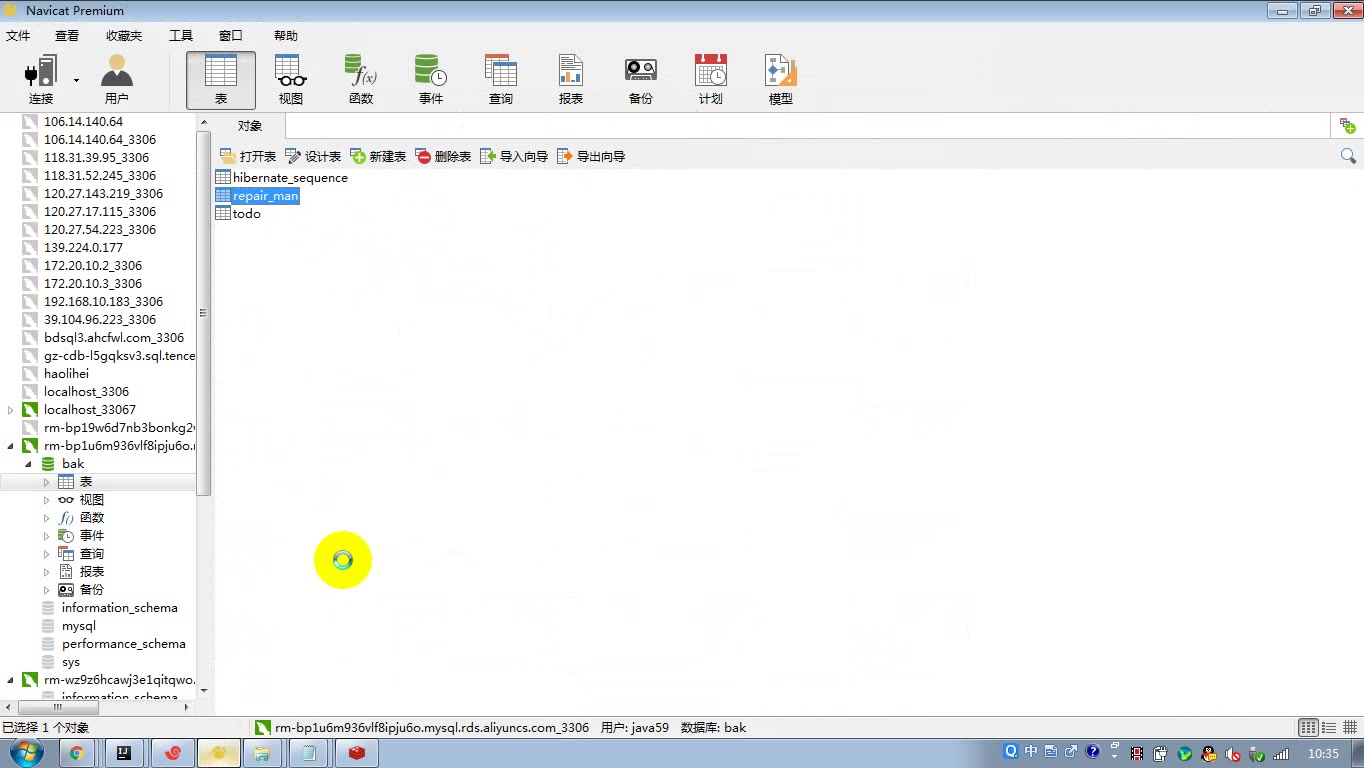
Task: Click the 导出向导 button
Action: point(591,156)
